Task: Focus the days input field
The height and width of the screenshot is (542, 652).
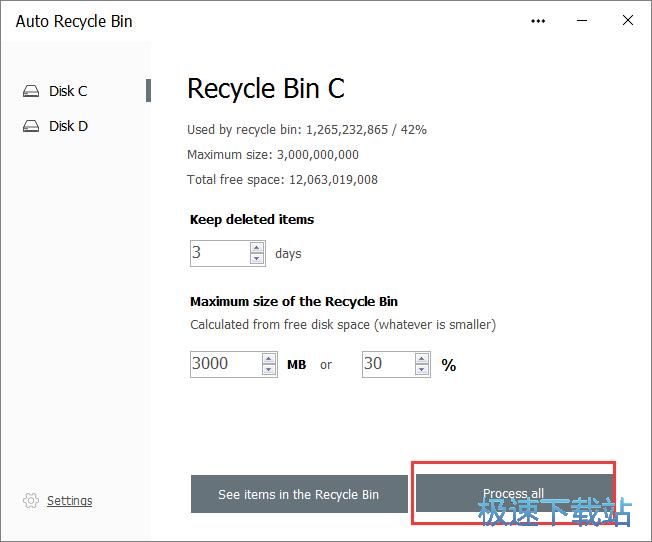Action: pyautogui.click(x=220, y=253)
